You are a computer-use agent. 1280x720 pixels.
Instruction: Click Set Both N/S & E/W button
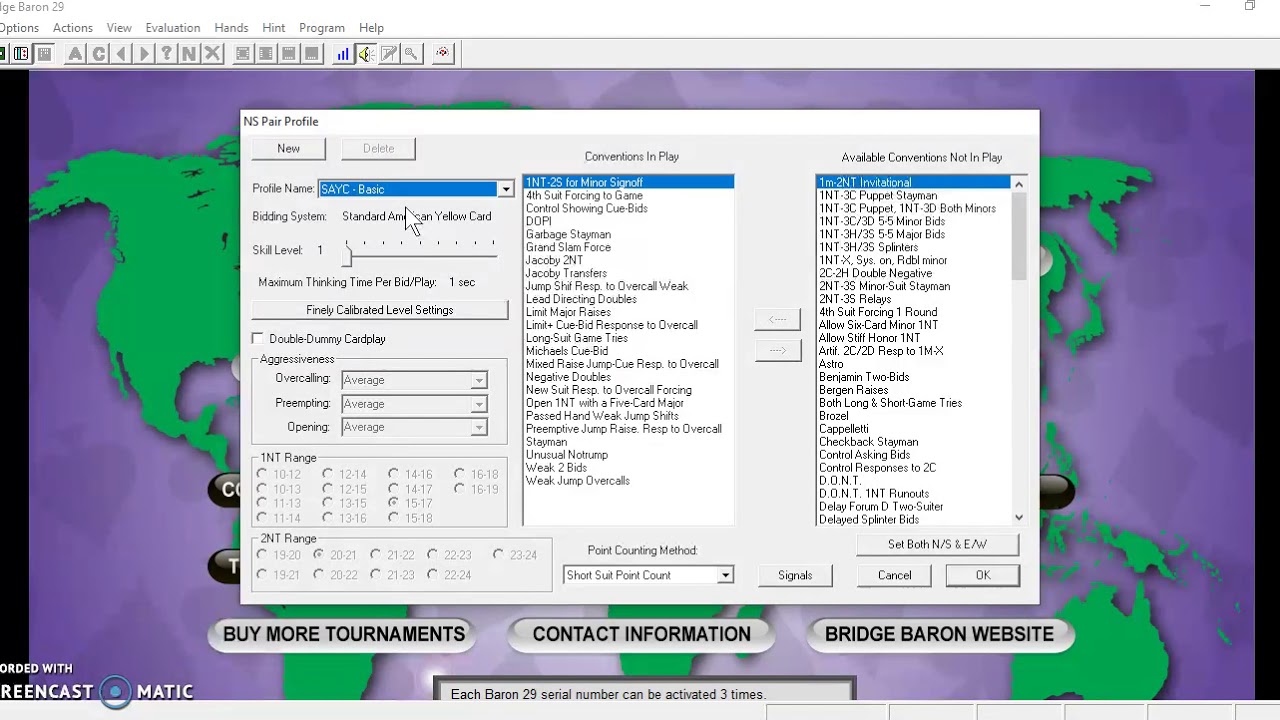click(x=937, y=544)
